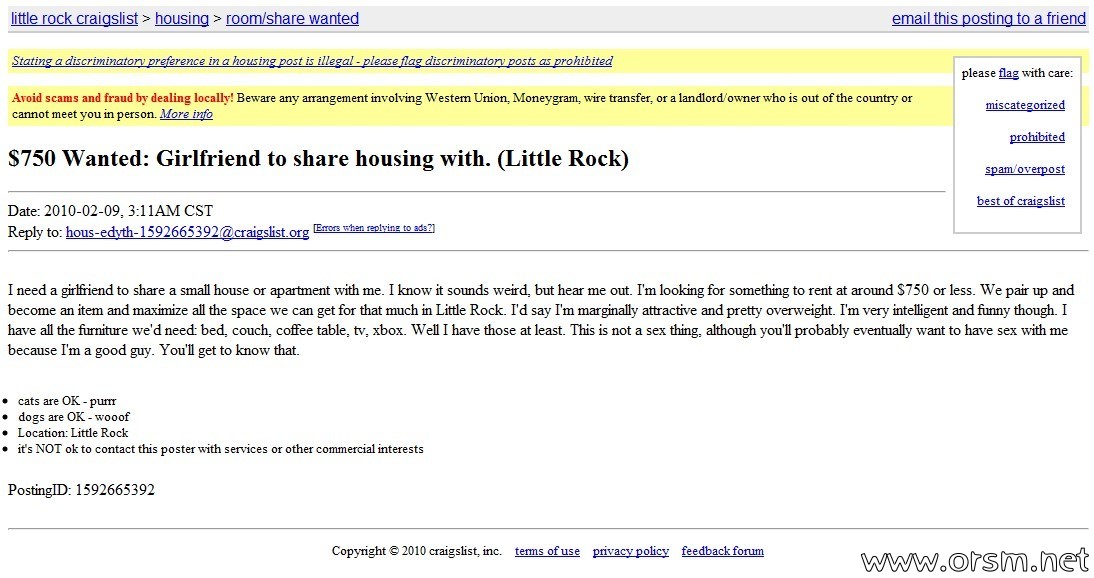Screen dimensions: 1094x578
Task: Click the flag link in sidebar box
Action: coord(1008,73)
